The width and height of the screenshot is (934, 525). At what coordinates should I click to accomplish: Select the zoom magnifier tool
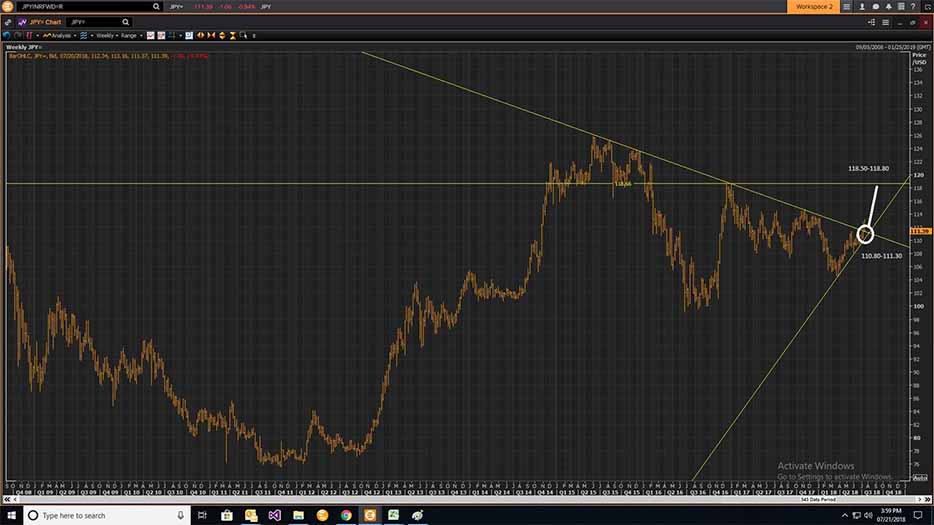(243, 36)
